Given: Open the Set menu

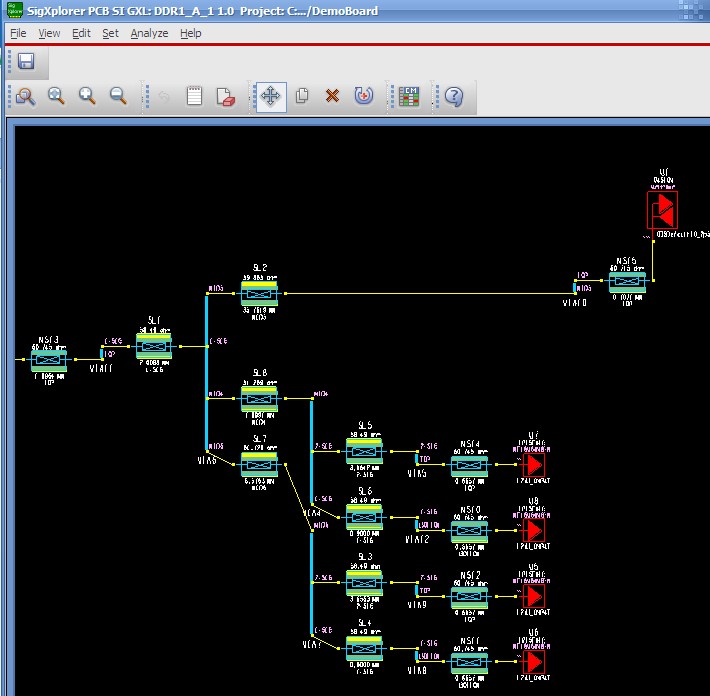Looking at the screenshot, I should pos(110,33).
